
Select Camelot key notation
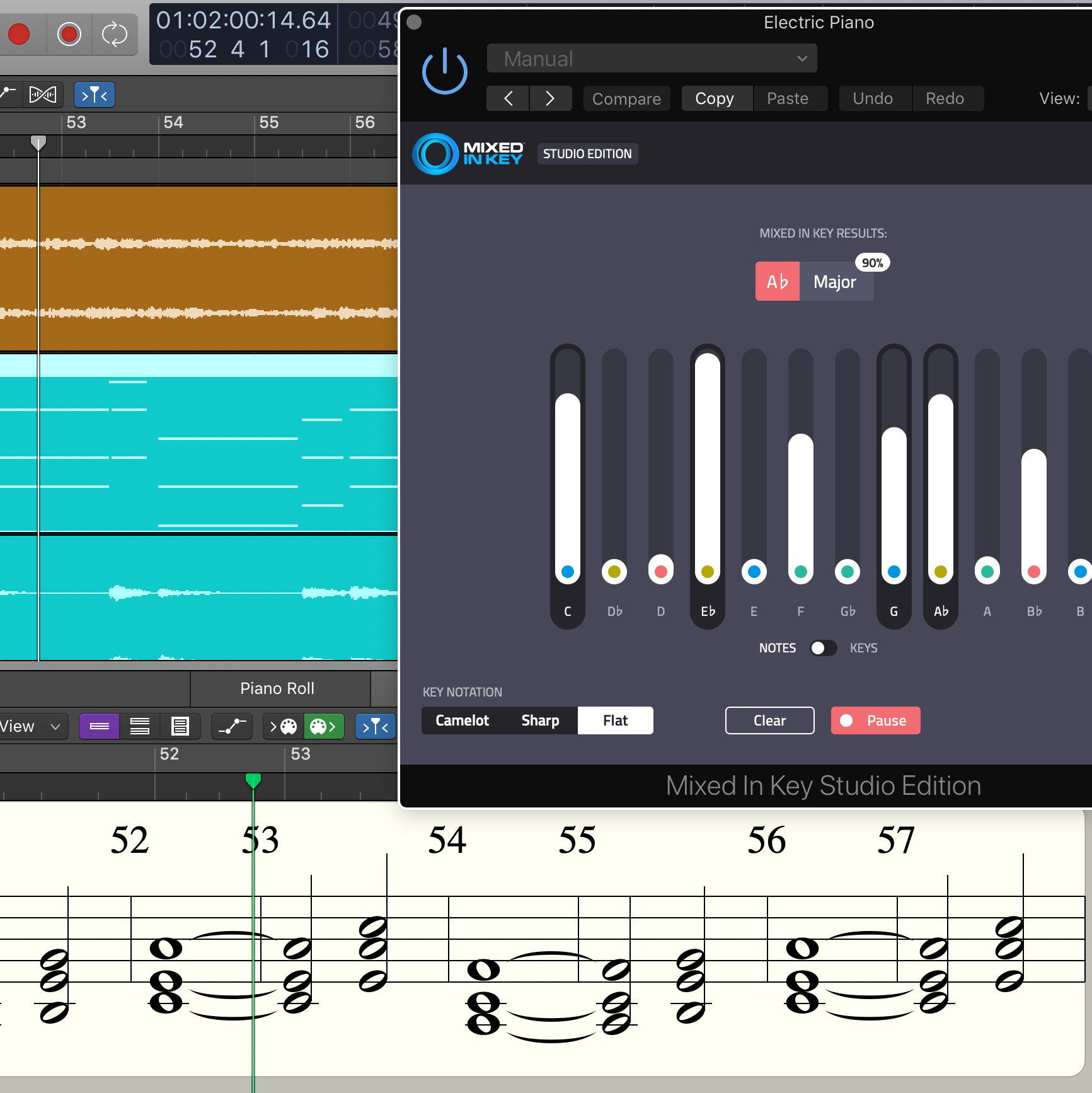(462, 720)
